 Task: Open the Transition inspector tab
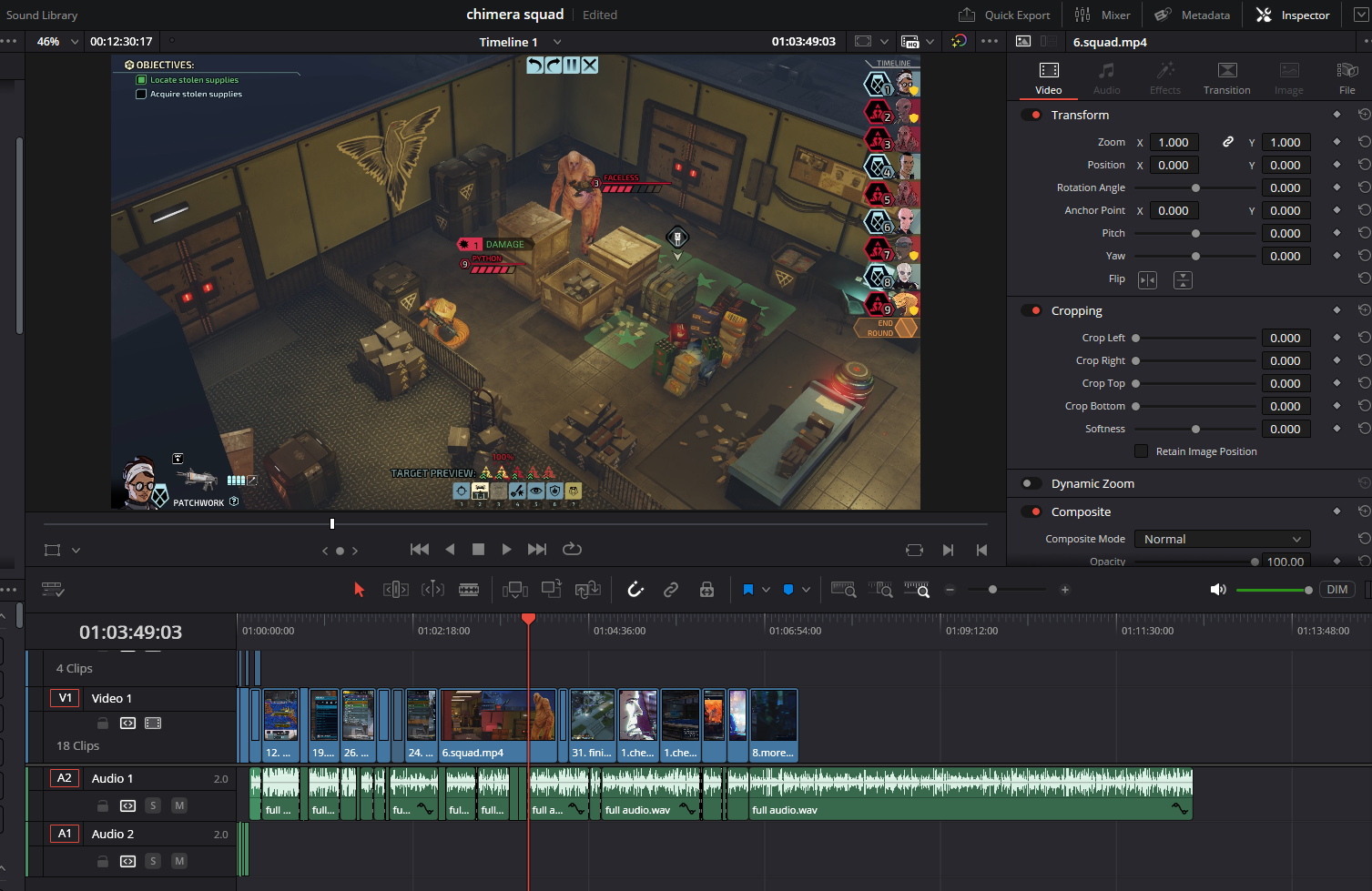tap(1226, 78)
